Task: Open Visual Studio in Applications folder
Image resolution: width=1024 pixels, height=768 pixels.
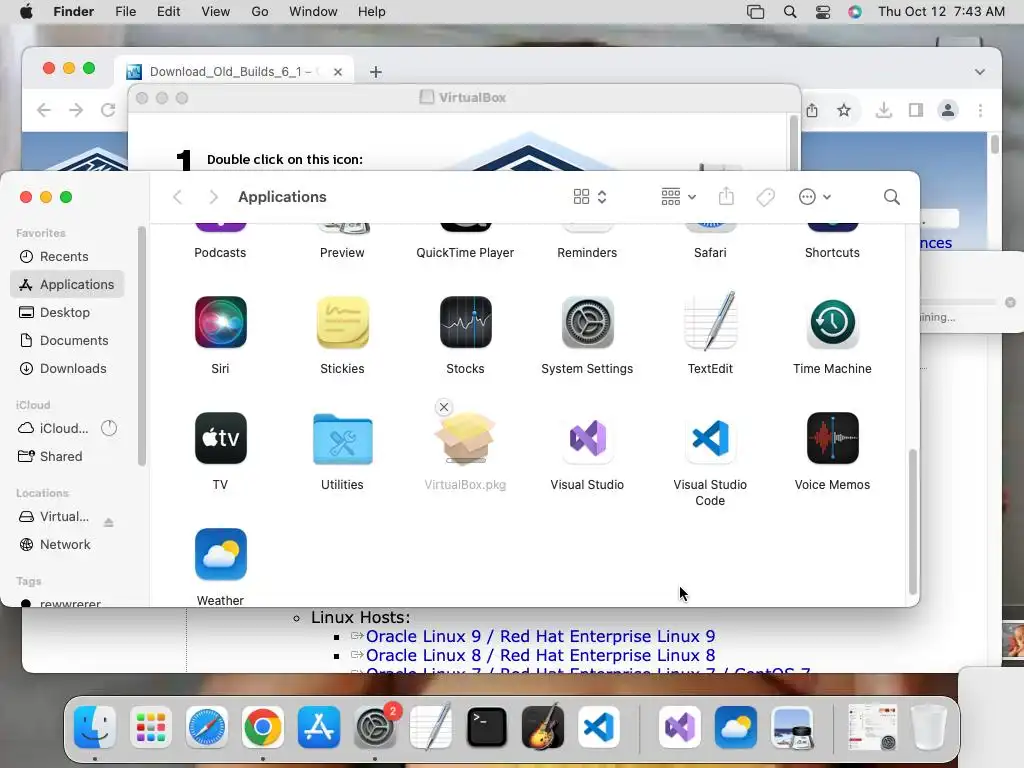Action: (587, 438)
